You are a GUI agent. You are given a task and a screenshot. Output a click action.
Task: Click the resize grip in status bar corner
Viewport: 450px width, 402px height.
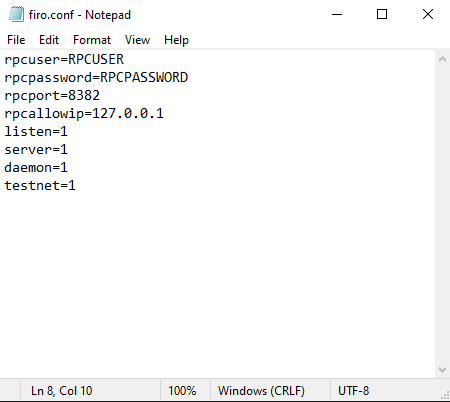pos(445,395)
